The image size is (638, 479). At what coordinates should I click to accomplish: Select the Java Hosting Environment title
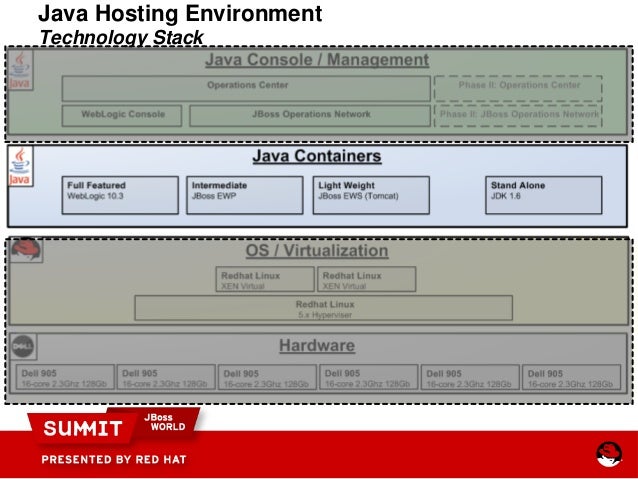click(x=180, y=13)
